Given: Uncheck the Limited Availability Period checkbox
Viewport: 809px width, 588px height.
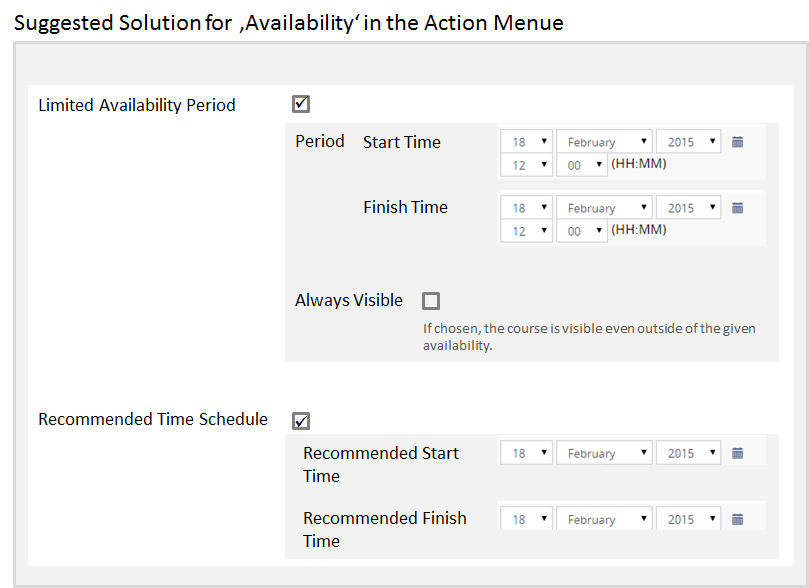Looking at the screenshot, I should click(x=301, y=103).
